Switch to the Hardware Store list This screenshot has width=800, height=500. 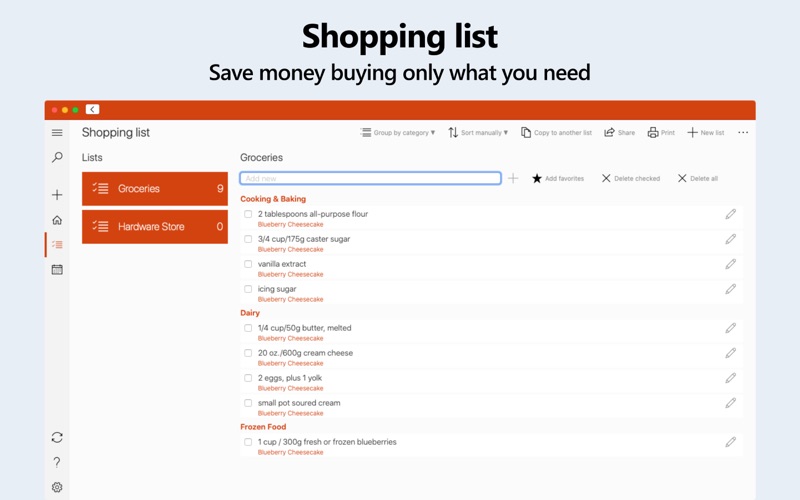pyautogui.click(x=155, y=227)
